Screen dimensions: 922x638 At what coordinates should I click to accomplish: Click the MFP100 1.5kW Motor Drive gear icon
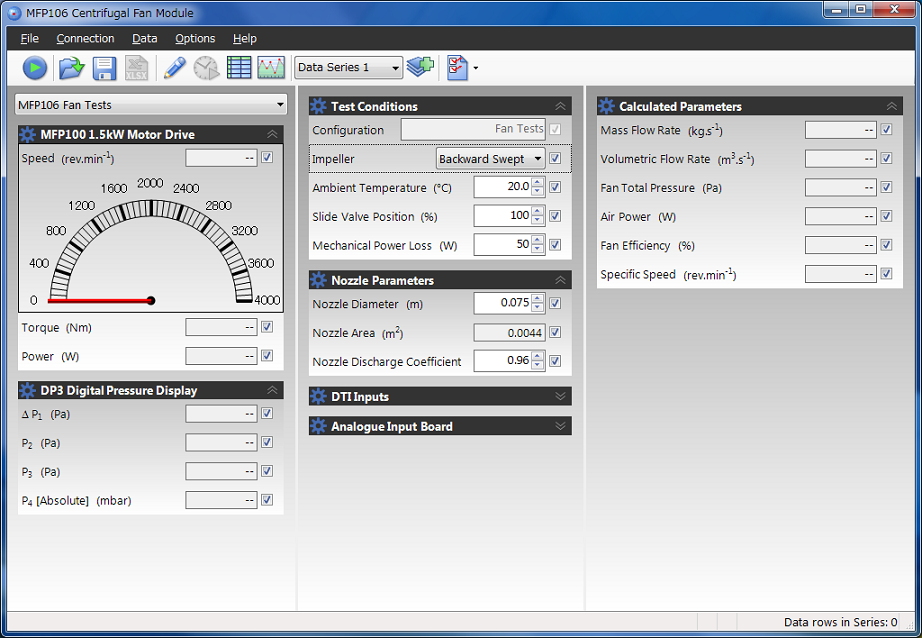pyautogui.click(x=28, y=135)
